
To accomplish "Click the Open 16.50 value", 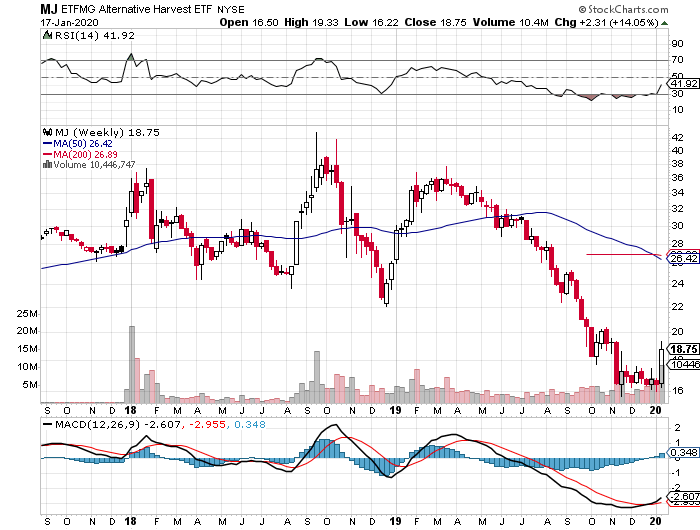I will click(249, 22).
